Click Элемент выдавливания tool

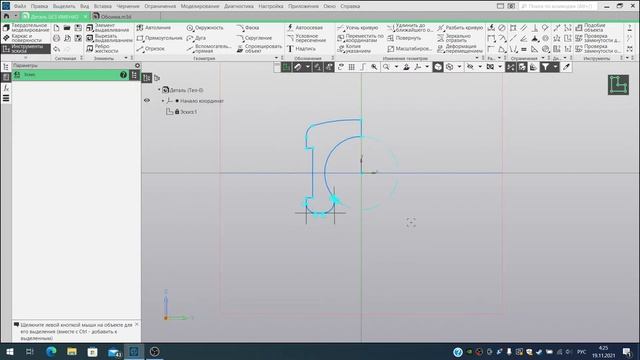(108, 27)
